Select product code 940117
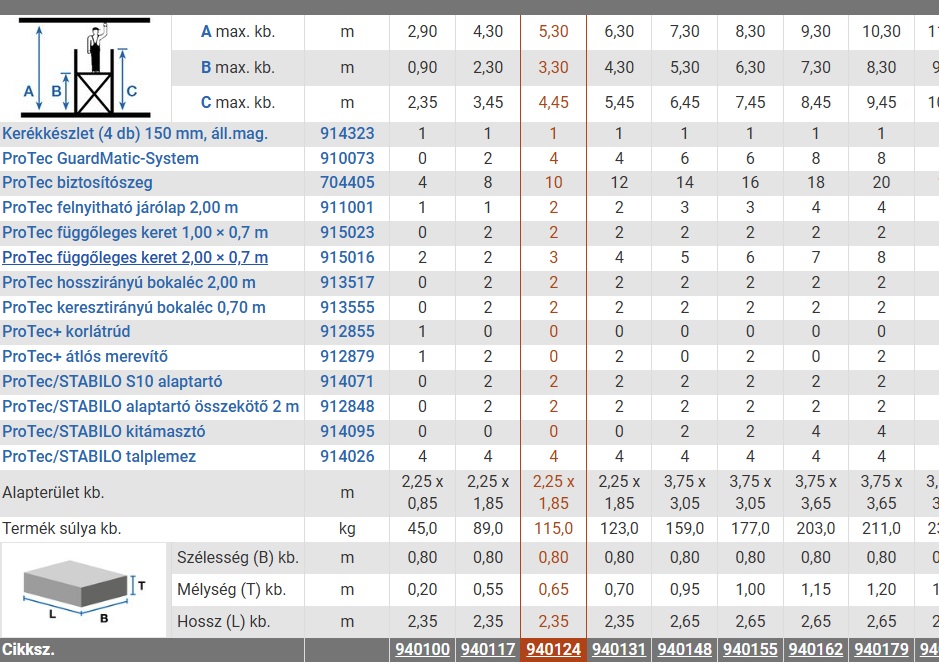939x662 pixels. 488,649
